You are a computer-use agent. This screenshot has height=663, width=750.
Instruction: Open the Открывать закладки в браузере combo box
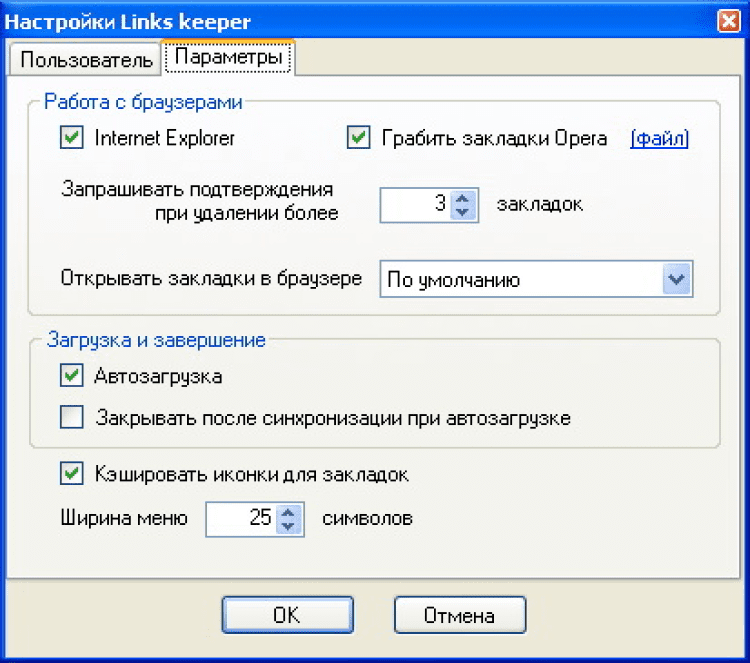[x=520, y=279]
